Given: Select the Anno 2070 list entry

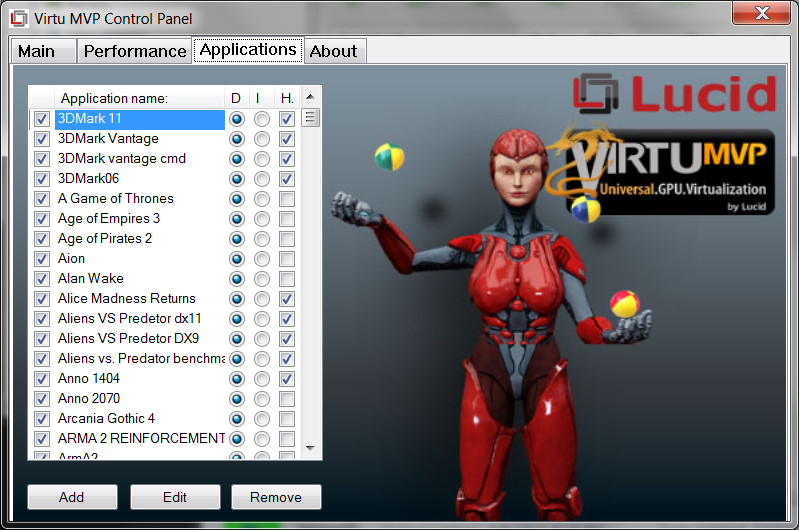Looking at the screenshot, I should (140, 398).
